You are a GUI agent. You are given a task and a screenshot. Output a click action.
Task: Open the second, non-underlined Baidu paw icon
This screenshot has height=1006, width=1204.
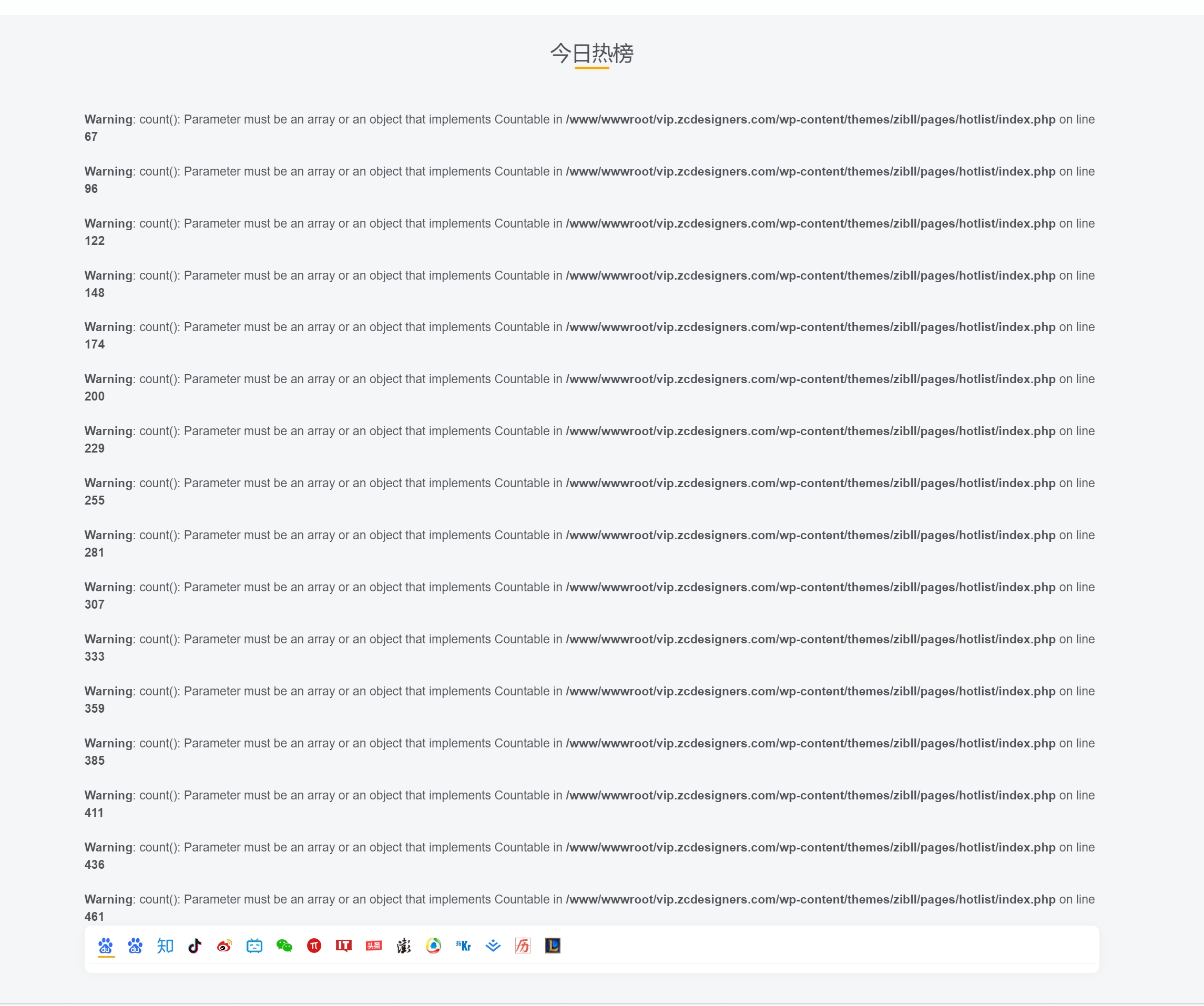pos(135,945)
